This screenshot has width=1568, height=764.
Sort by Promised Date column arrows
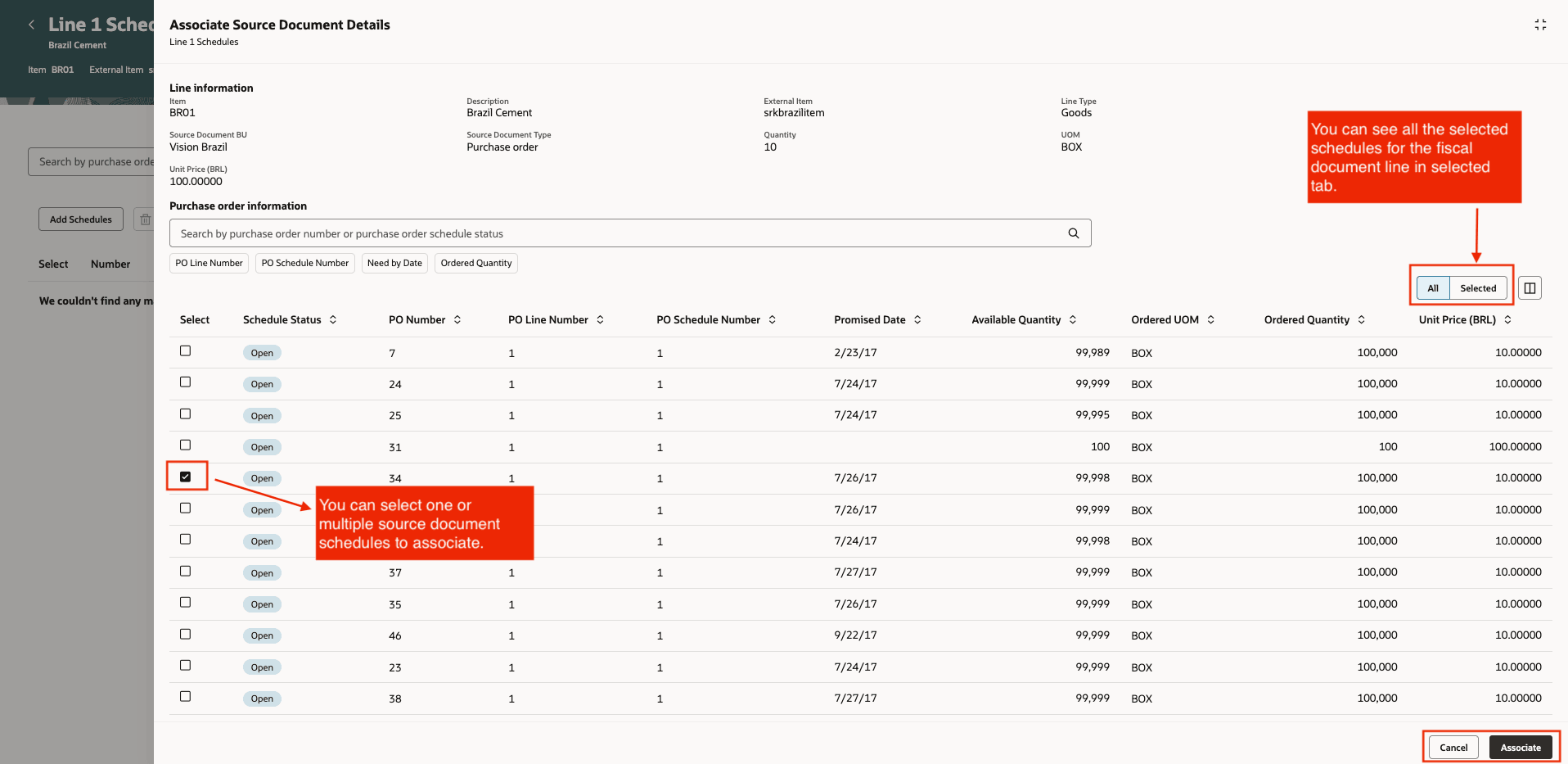click(917, 319)
